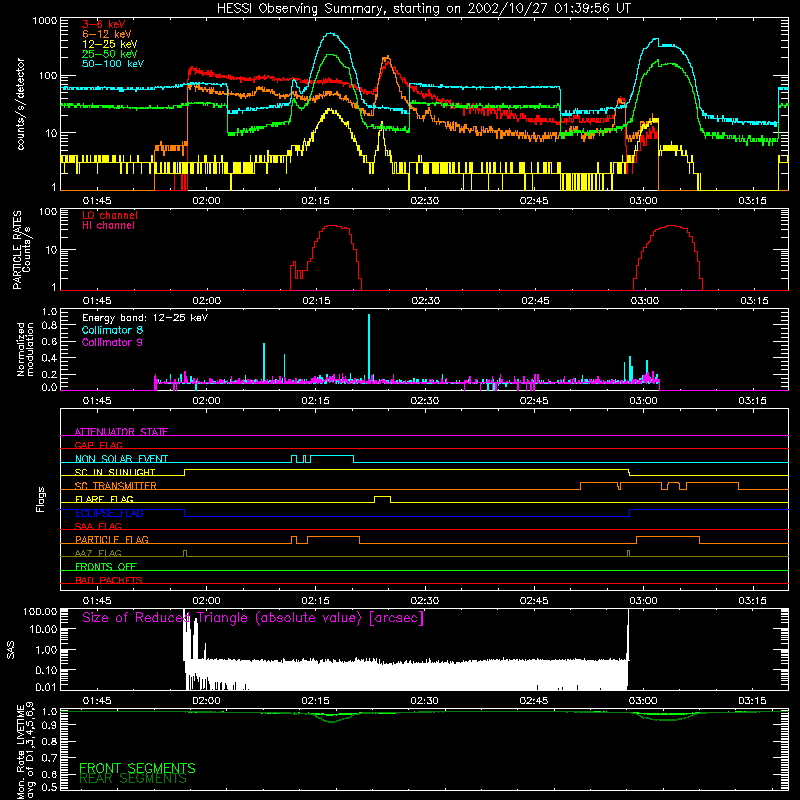800x800 pixels.
Task: Click the 0.01 tick on the SAS axis
Action: tap(46, 687)
